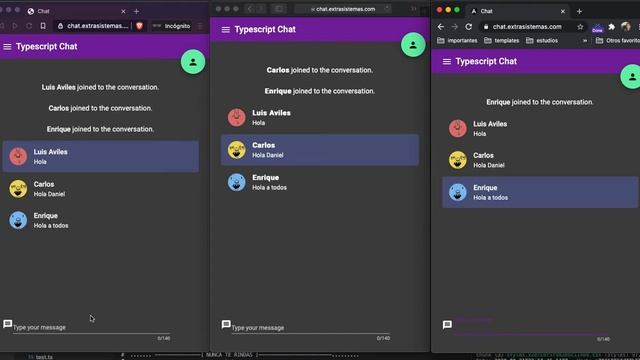The height and width of the screenshot is (360, 640).
Task: Click Chrome forward arrow in right window
Action: (x=455, y=27)
